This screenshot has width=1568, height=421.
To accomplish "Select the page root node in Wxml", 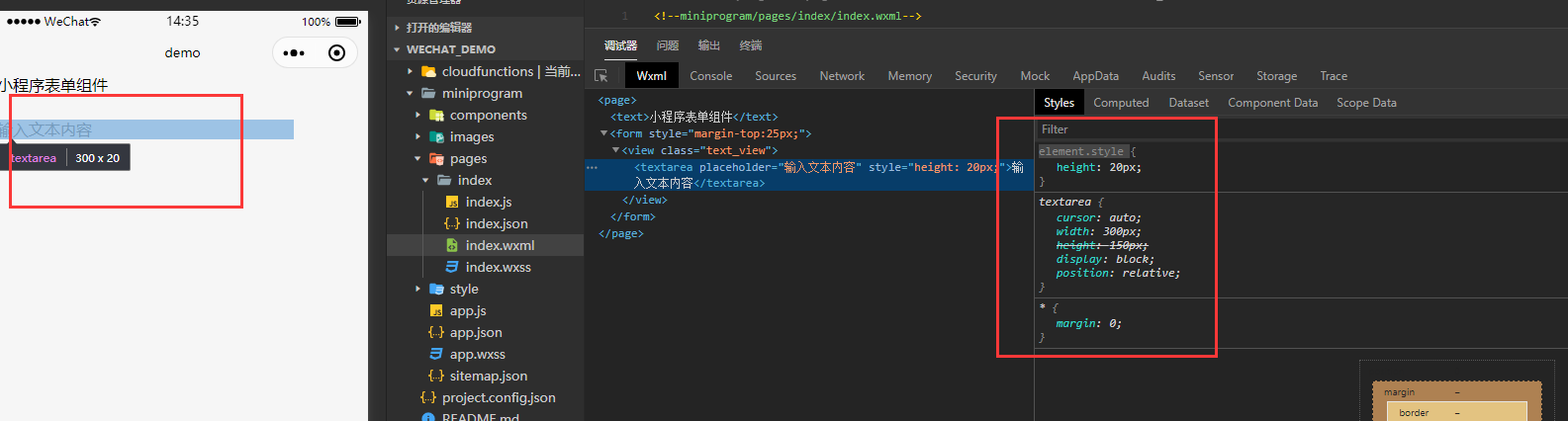I will click(617, 100).
